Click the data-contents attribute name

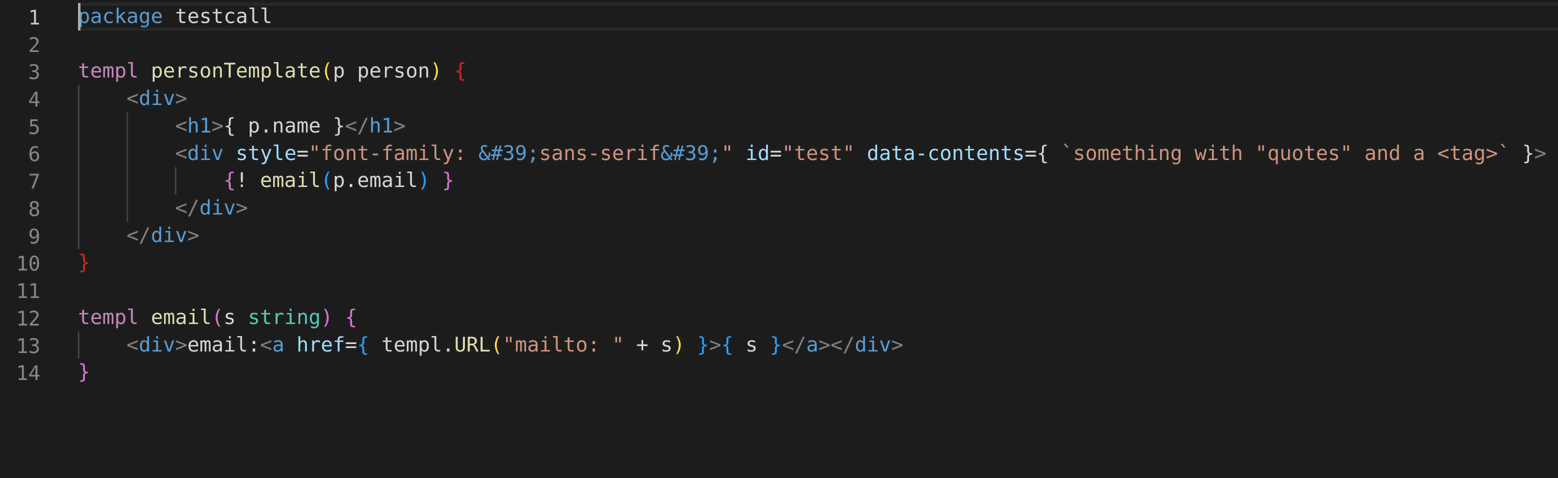[x=945, y=154]
